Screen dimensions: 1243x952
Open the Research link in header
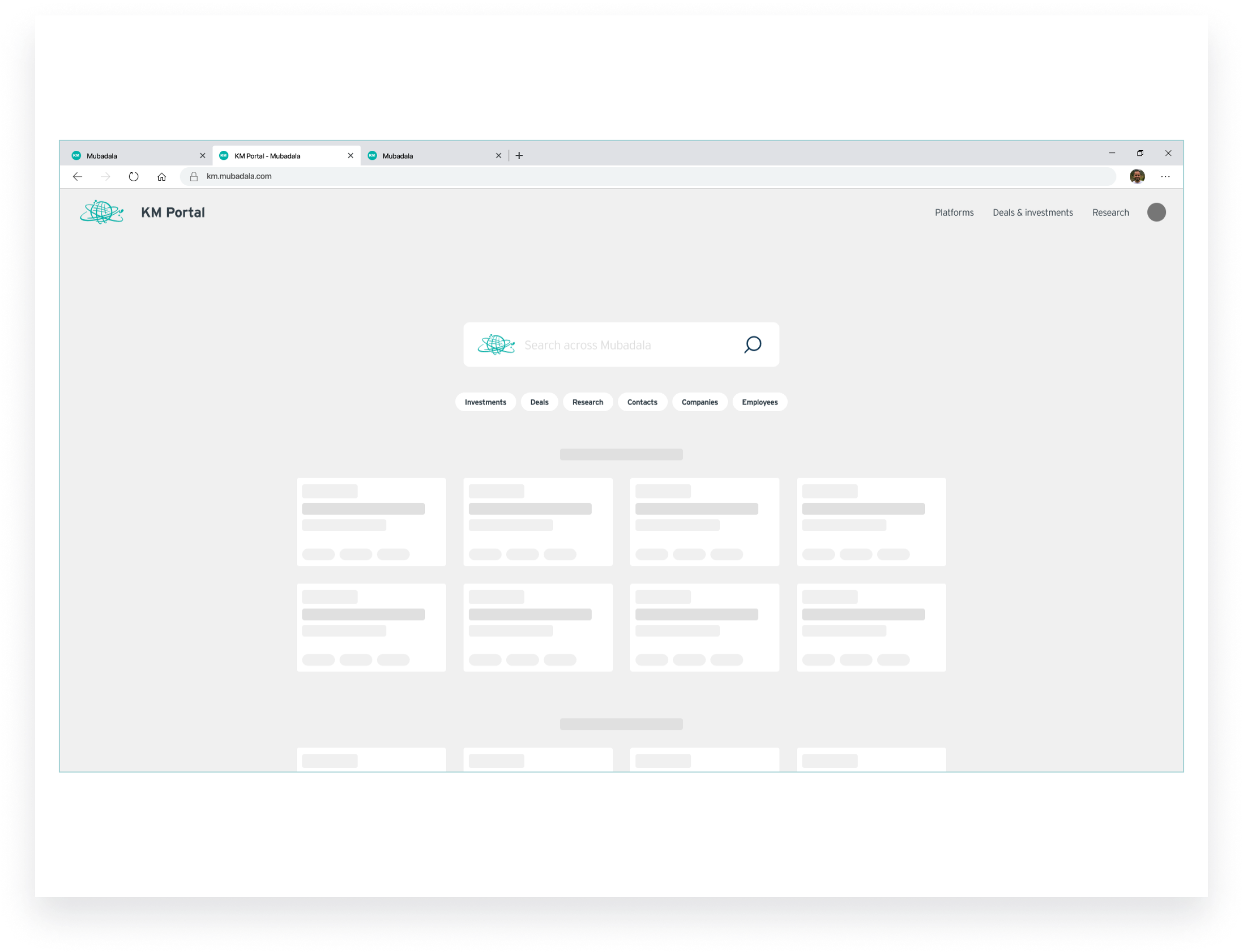point(1110,213)
